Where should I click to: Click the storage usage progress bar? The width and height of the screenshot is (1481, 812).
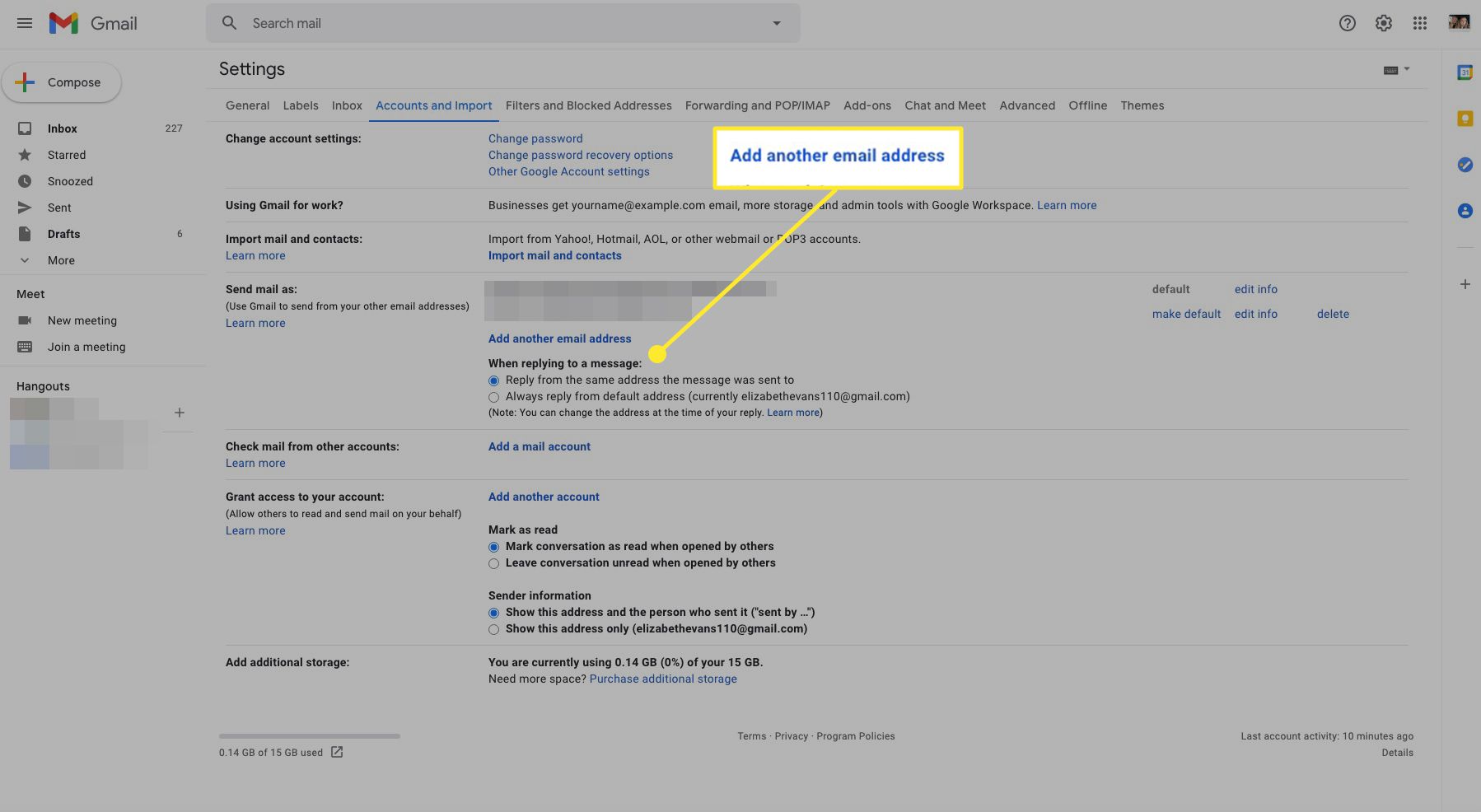click(310, 735)
